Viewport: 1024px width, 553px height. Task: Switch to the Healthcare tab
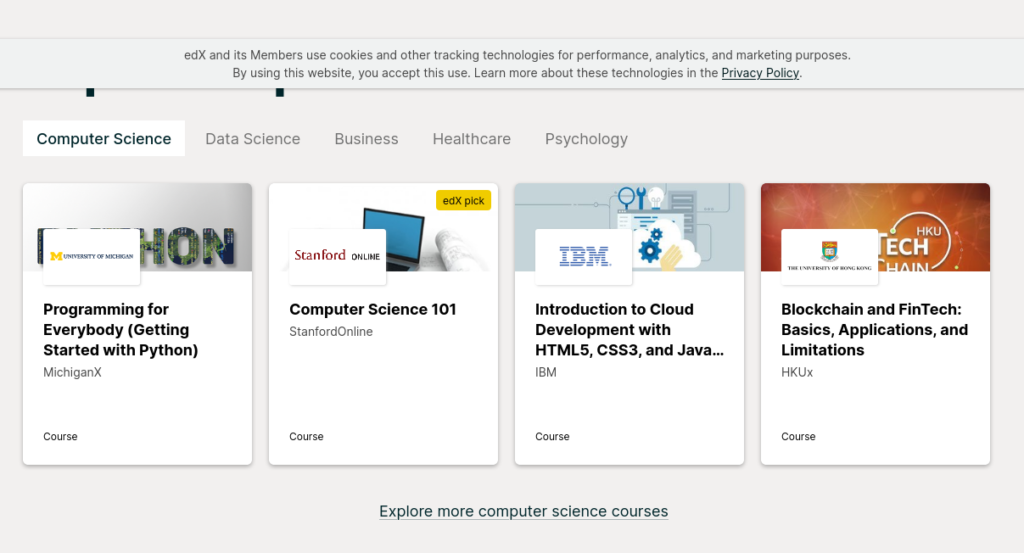click(472, 138)
